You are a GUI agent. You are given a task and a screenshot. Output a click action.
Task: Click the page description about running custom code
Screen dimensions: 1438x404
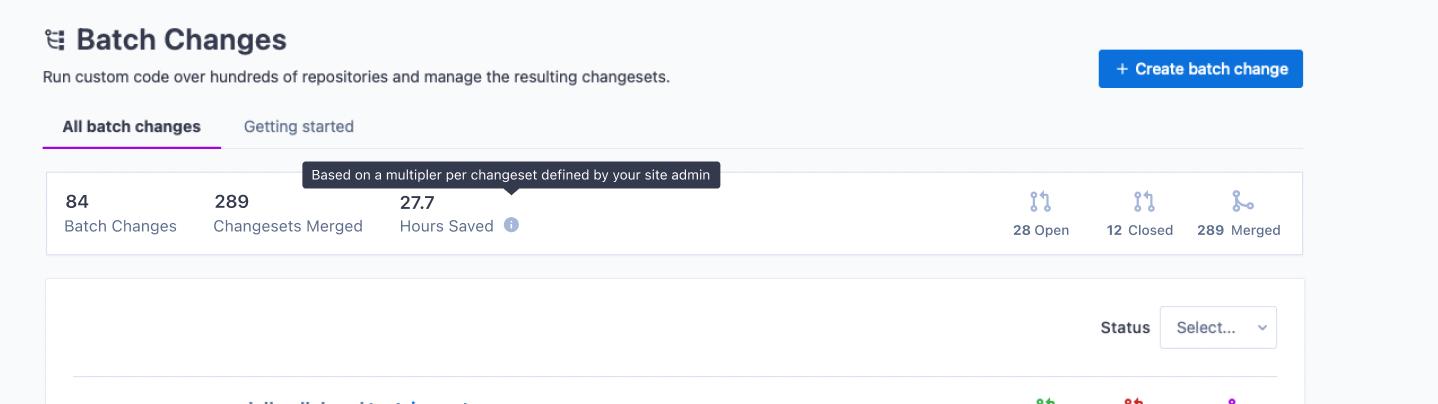pos(356,77)
